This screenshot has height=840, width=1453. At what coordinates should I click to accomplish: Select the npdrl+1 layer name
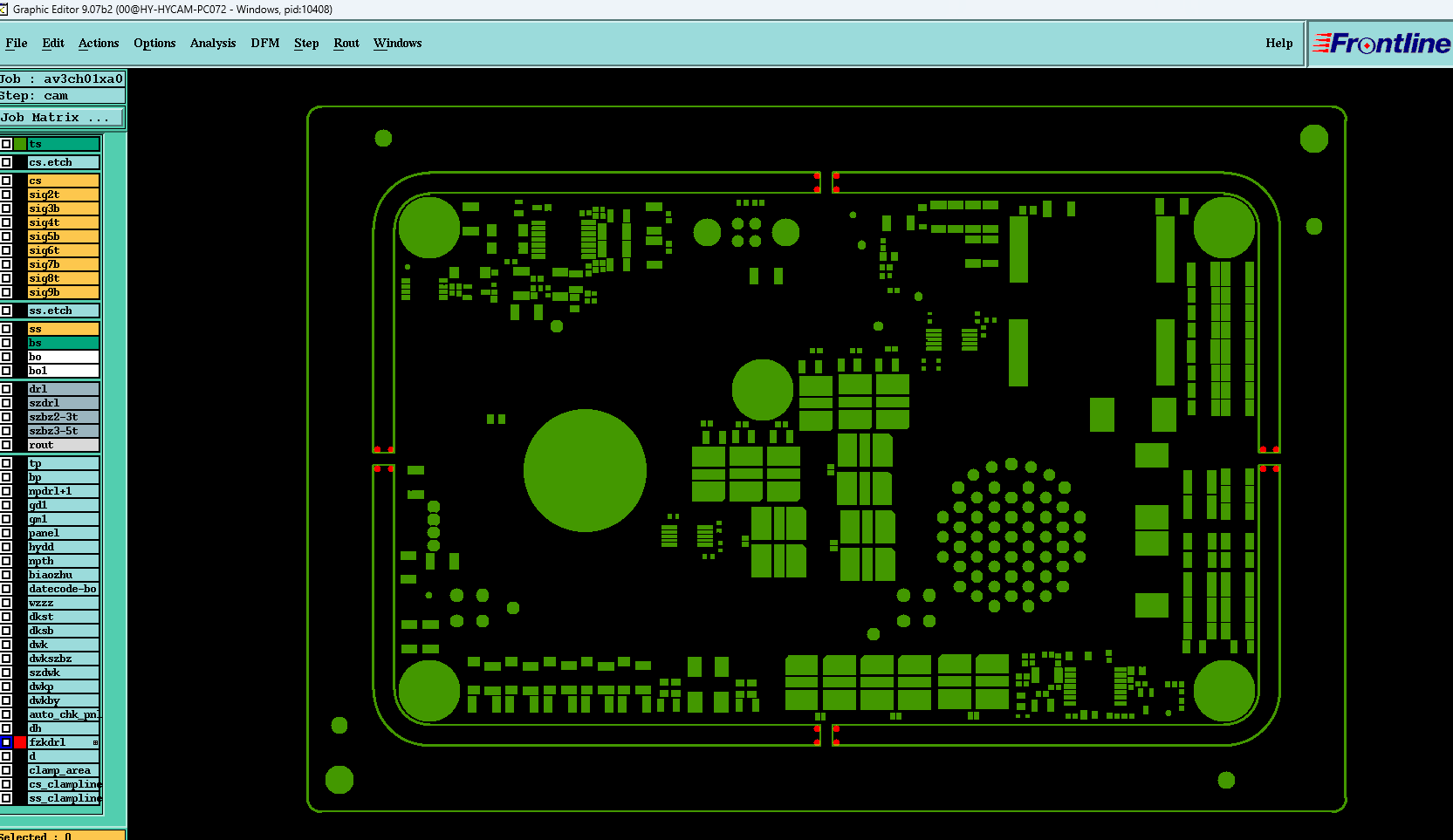tap(64, 491)
